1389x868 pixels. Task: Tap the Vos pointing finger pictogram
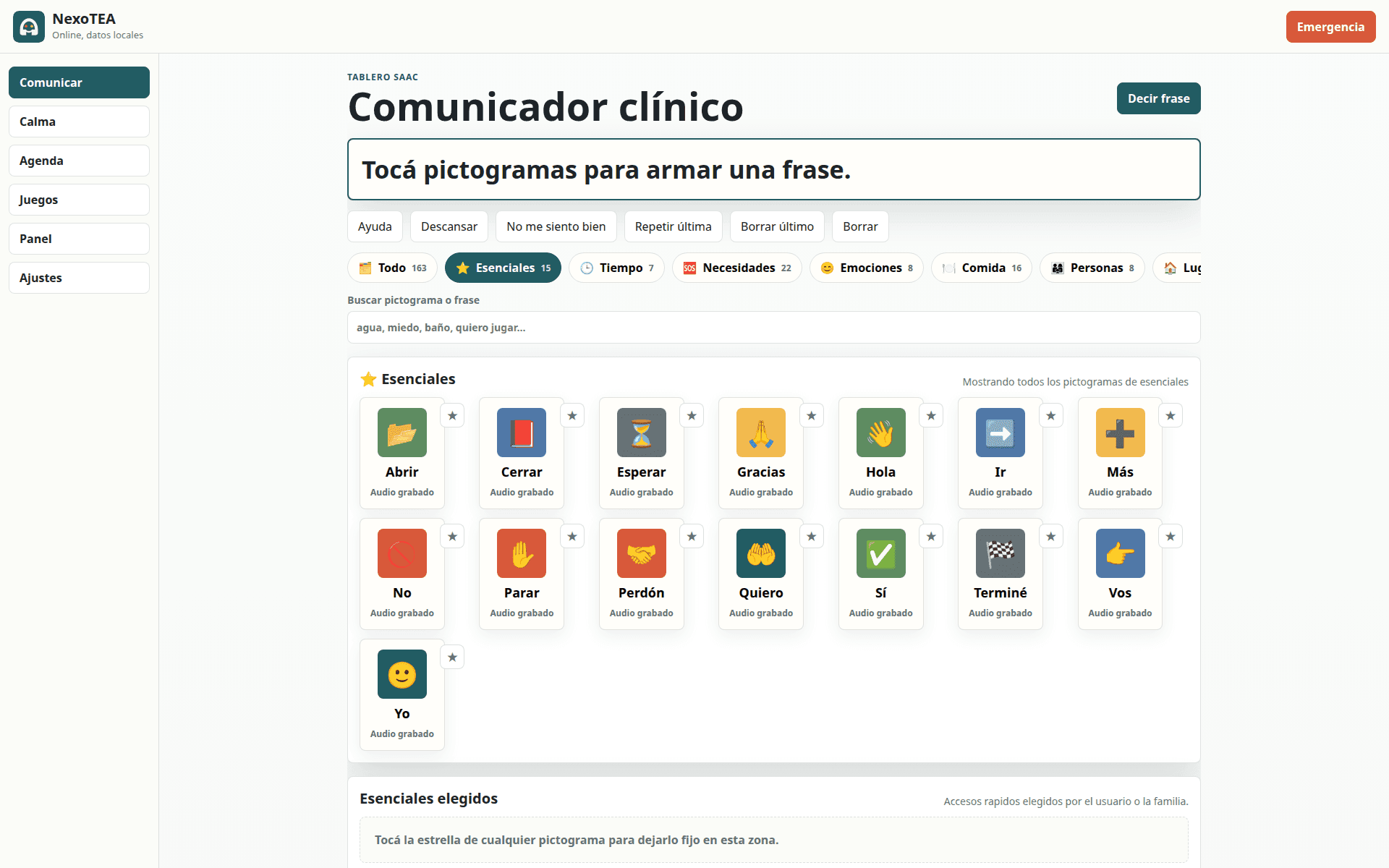(x=1120, y=574)
